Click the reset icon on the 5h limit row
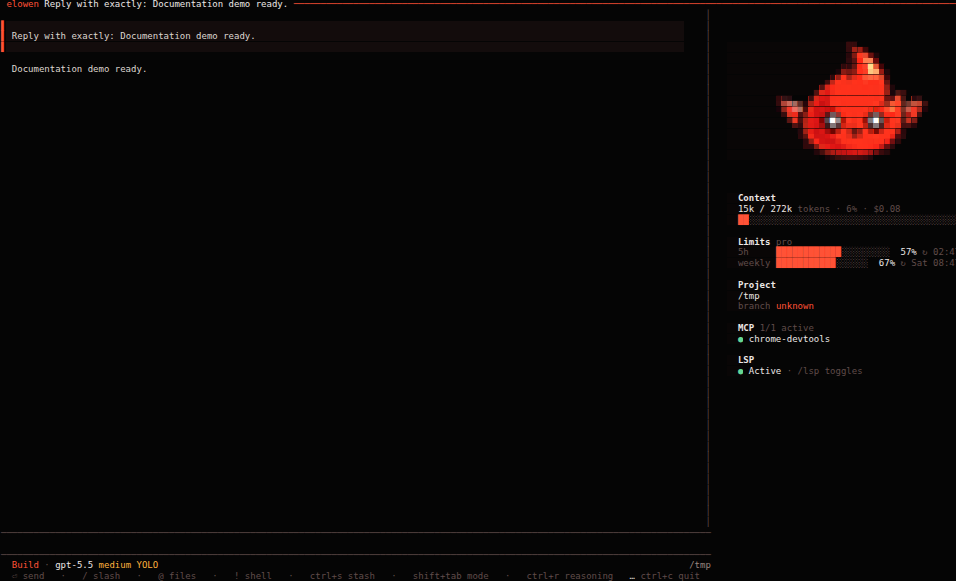 click(x=925, y=252)
